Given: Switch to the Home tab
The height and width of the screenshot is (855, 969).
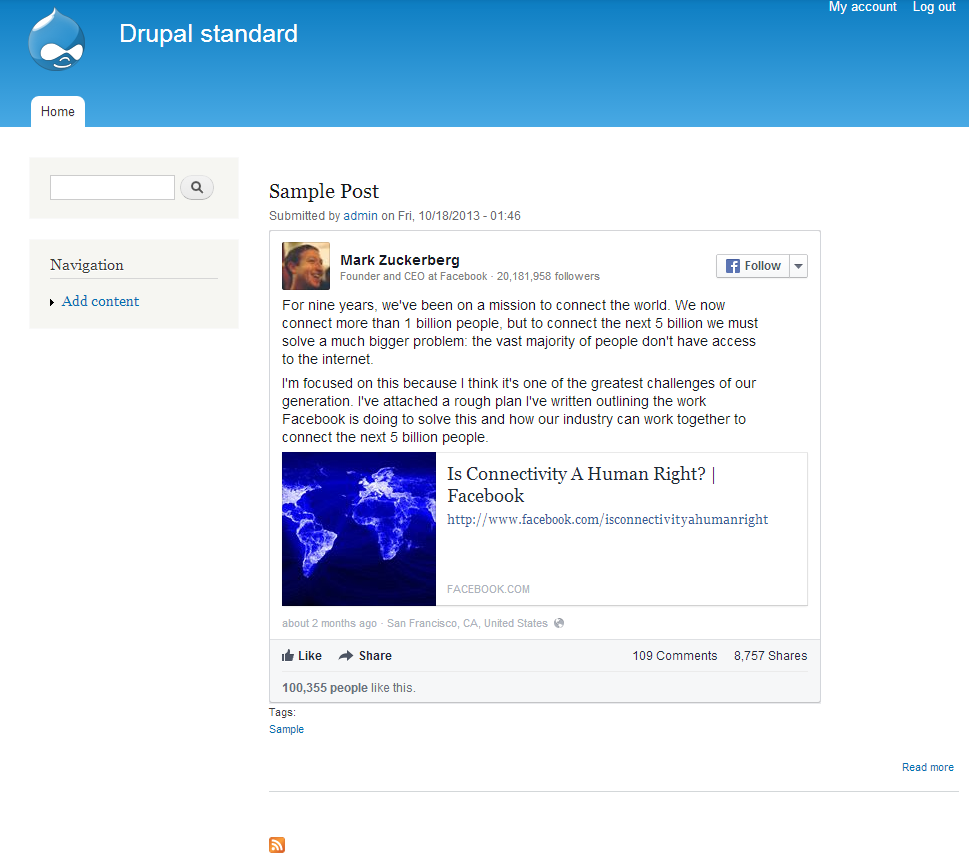Looking at the screenshot, I should (57, 111).
